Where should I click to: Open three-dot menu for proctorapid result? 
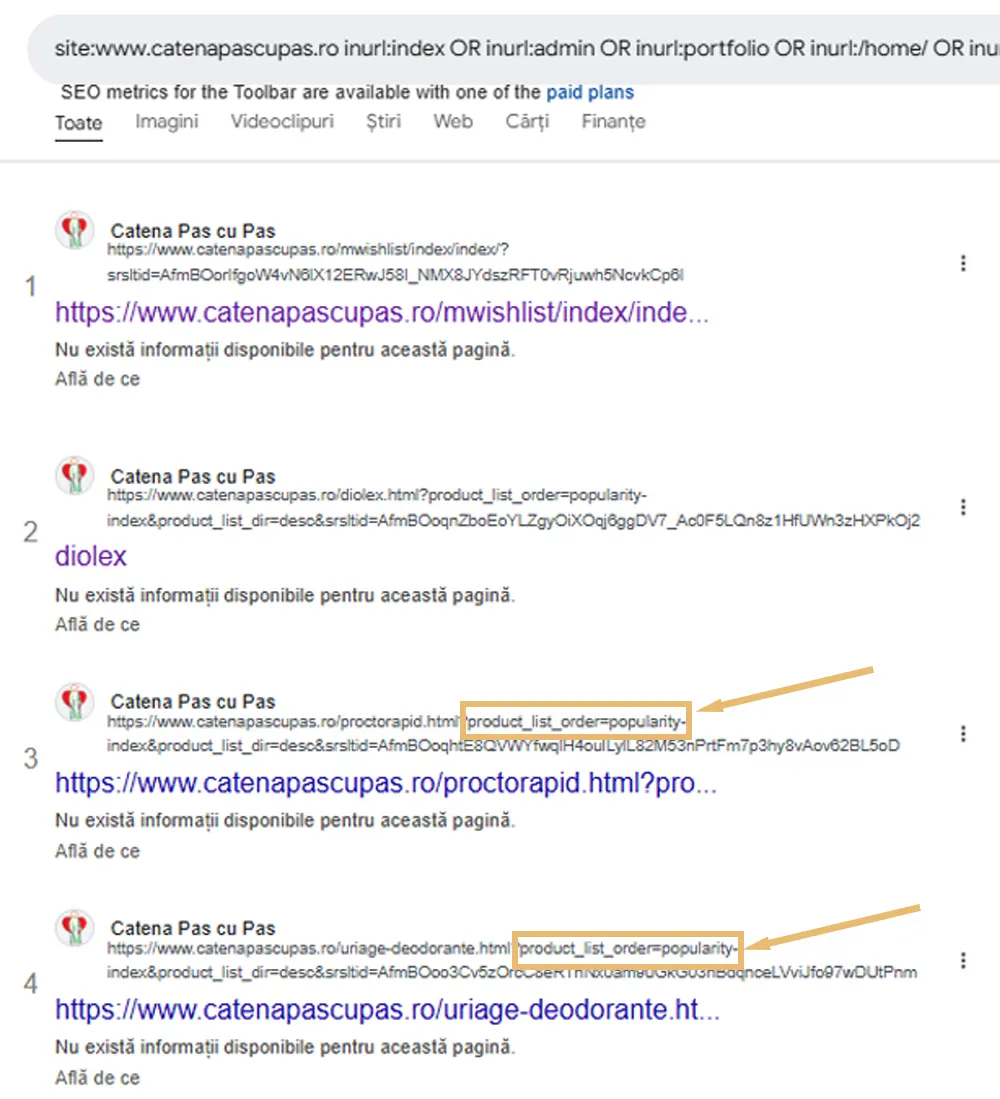(x=963, y=734)
